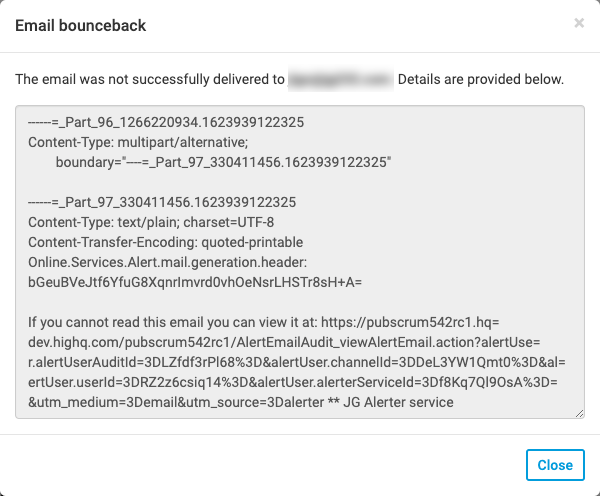This screenshot has width=600, height=496.
Task: Click the Content-Type text/plain charset line
Action: [151, 222]
